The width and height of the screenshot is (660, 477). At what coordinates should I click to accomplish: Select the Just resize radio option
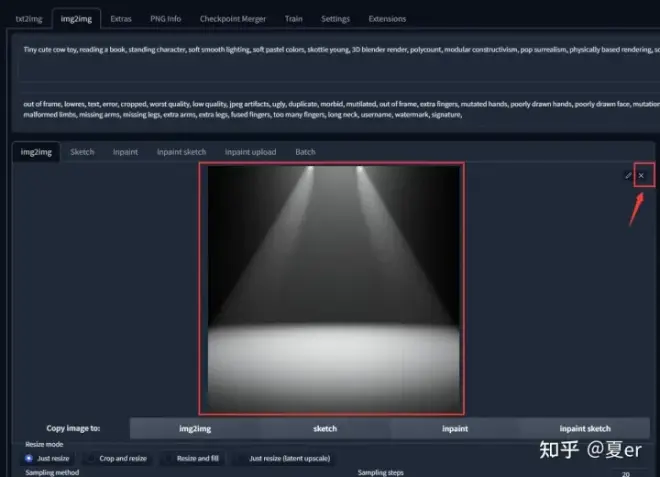point(47,458)
